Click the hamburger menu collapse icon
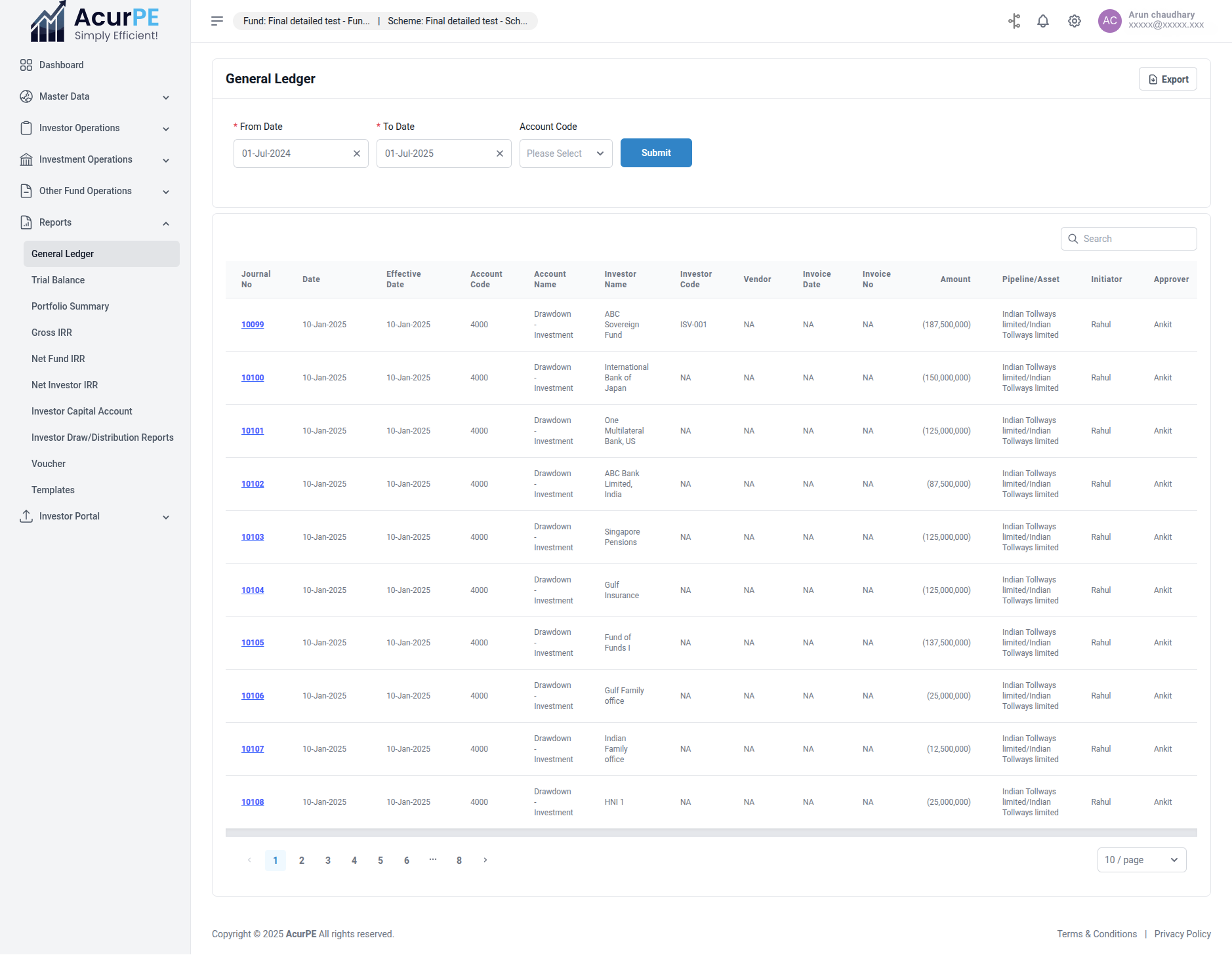Viewport: 1232px width, 955px height. pos(217,21)
